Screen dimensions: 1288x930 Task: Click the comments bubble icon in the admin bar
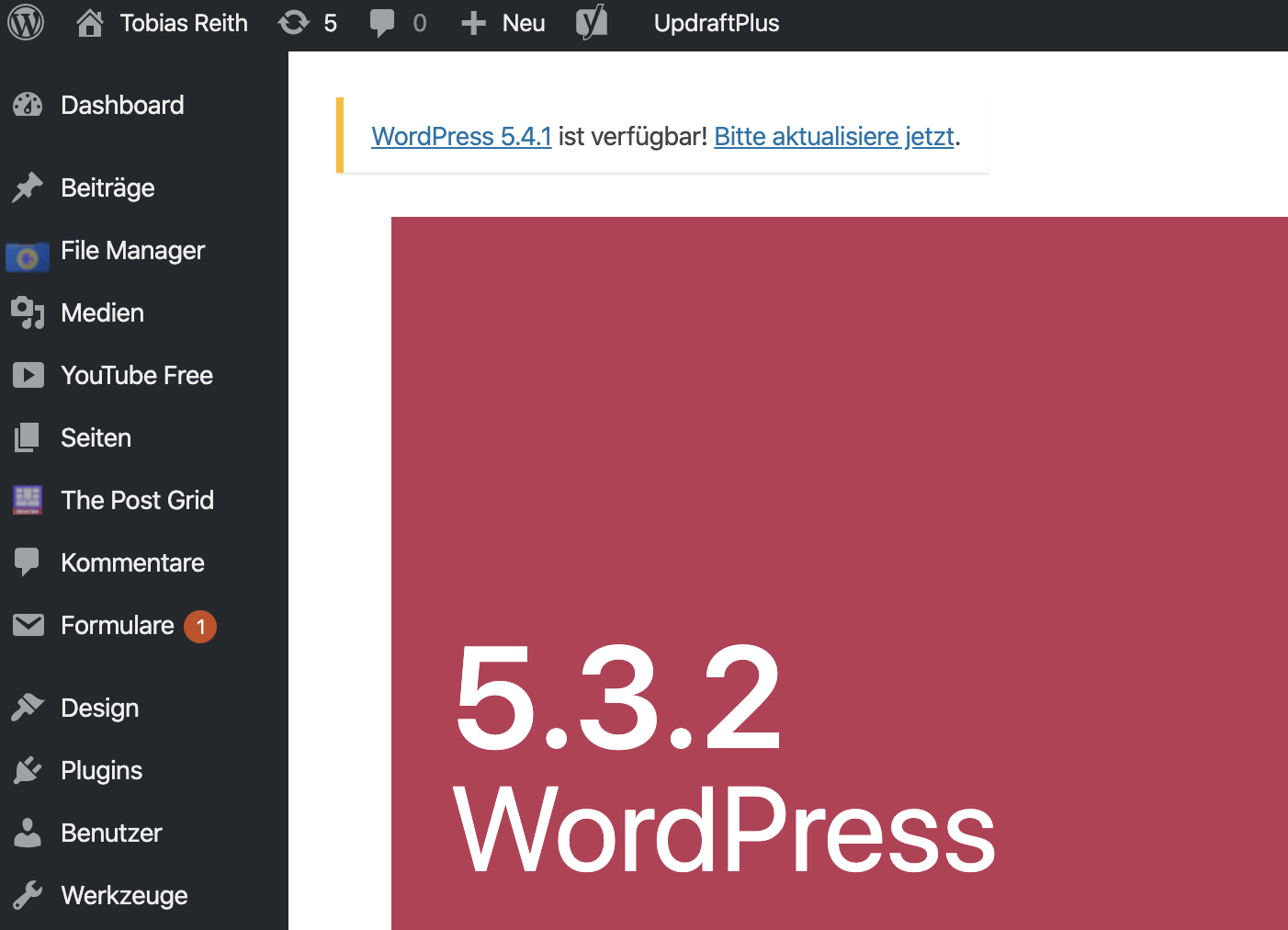point(382,23)
